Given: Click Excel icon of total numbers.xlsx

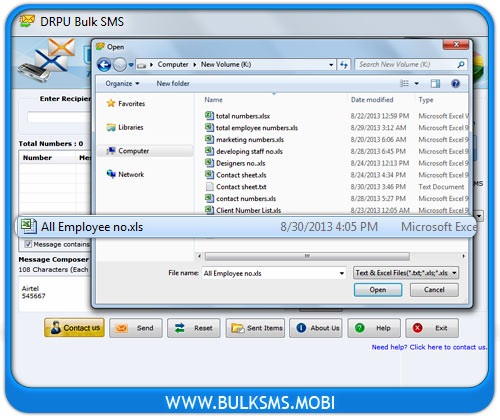Looking at the screenshot, I should pos(209,116).
